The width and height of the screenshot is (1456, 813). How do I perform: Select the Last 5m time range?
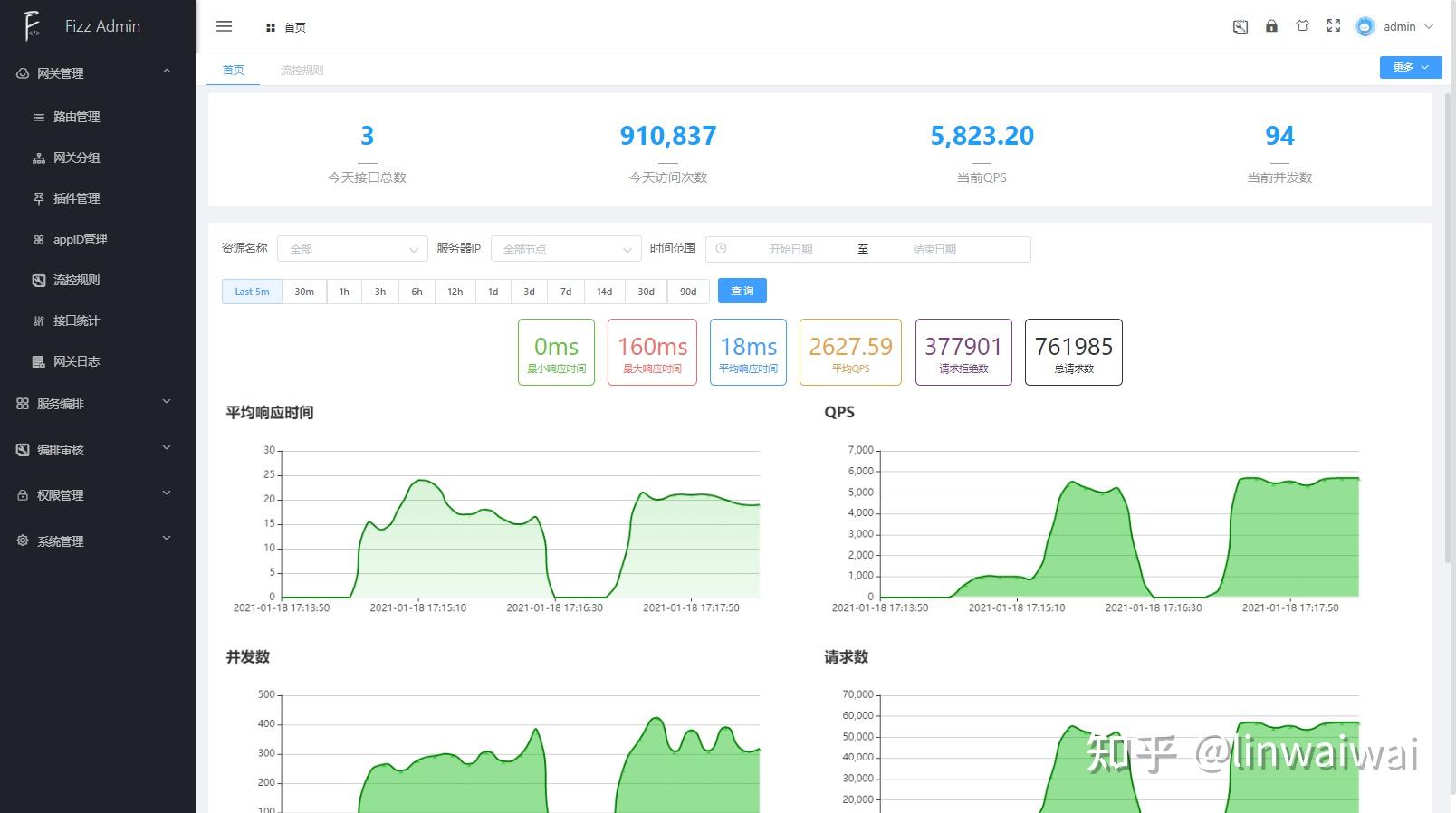[252, 292]
